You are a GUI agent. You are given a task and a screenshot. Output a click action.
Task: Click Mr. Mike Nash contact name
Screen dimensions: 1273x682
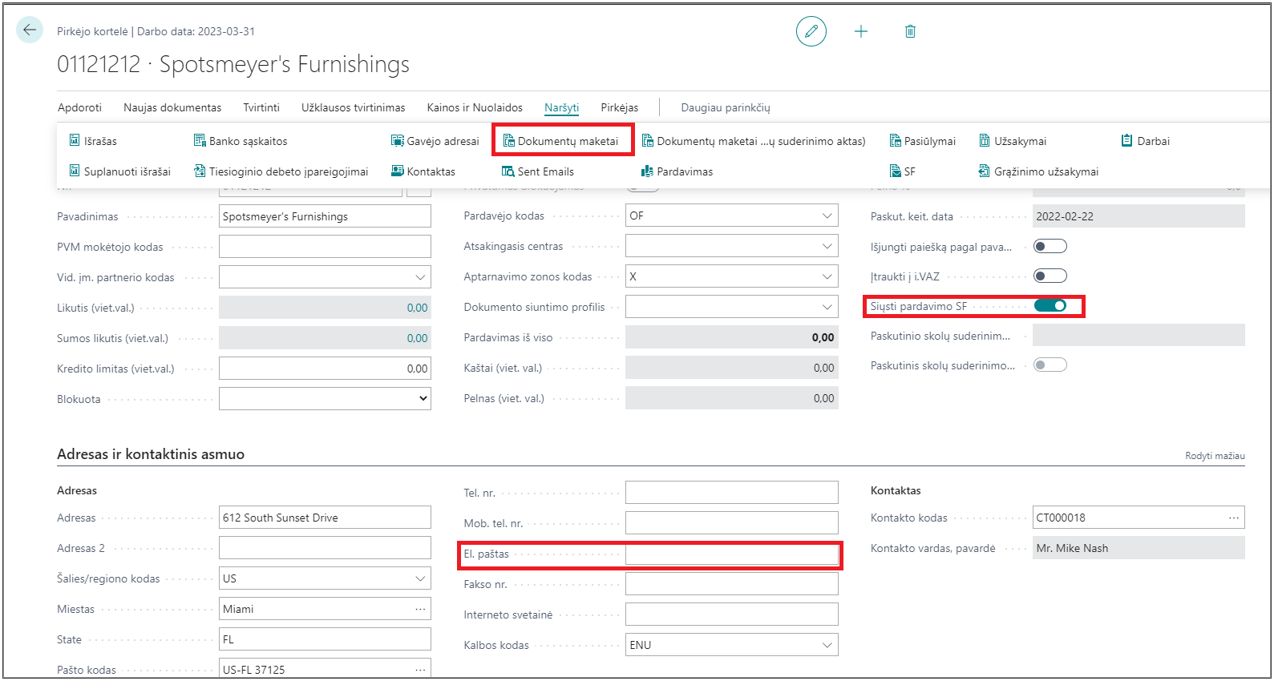coord(1138,548)
